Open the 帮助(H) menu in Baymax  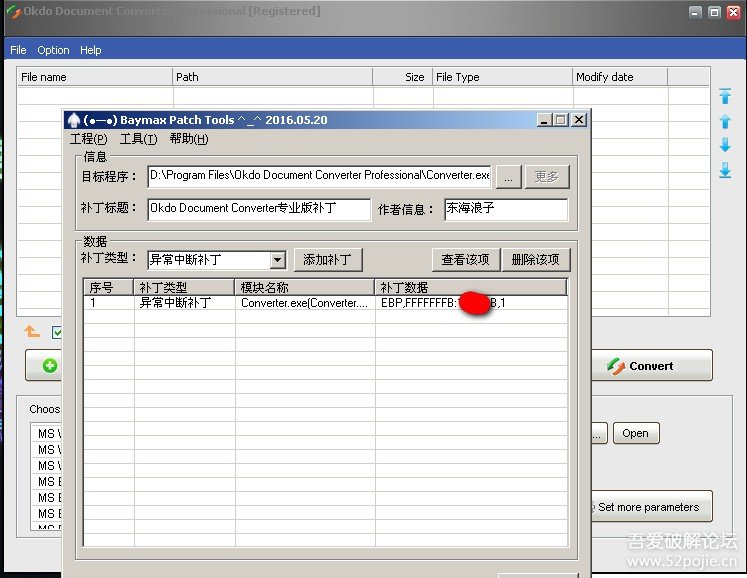pyautogui.click(x=189, y=139)
